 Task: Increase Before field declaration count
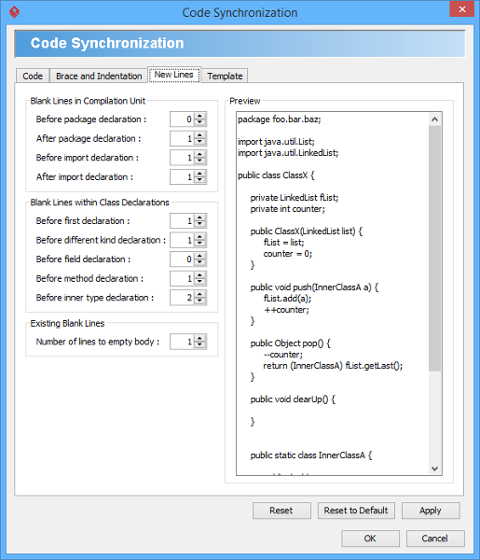pos(200,255)
